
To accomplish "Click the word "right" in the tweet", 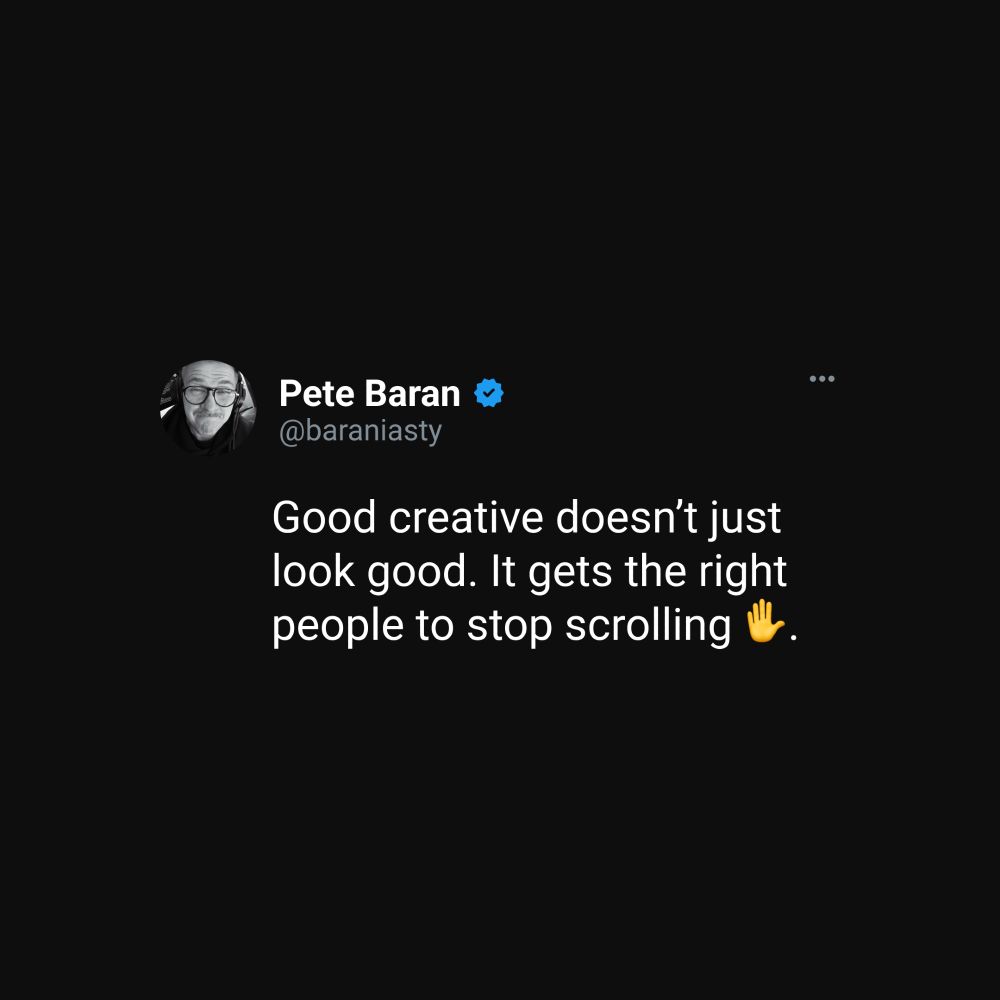I will point(742,572).
